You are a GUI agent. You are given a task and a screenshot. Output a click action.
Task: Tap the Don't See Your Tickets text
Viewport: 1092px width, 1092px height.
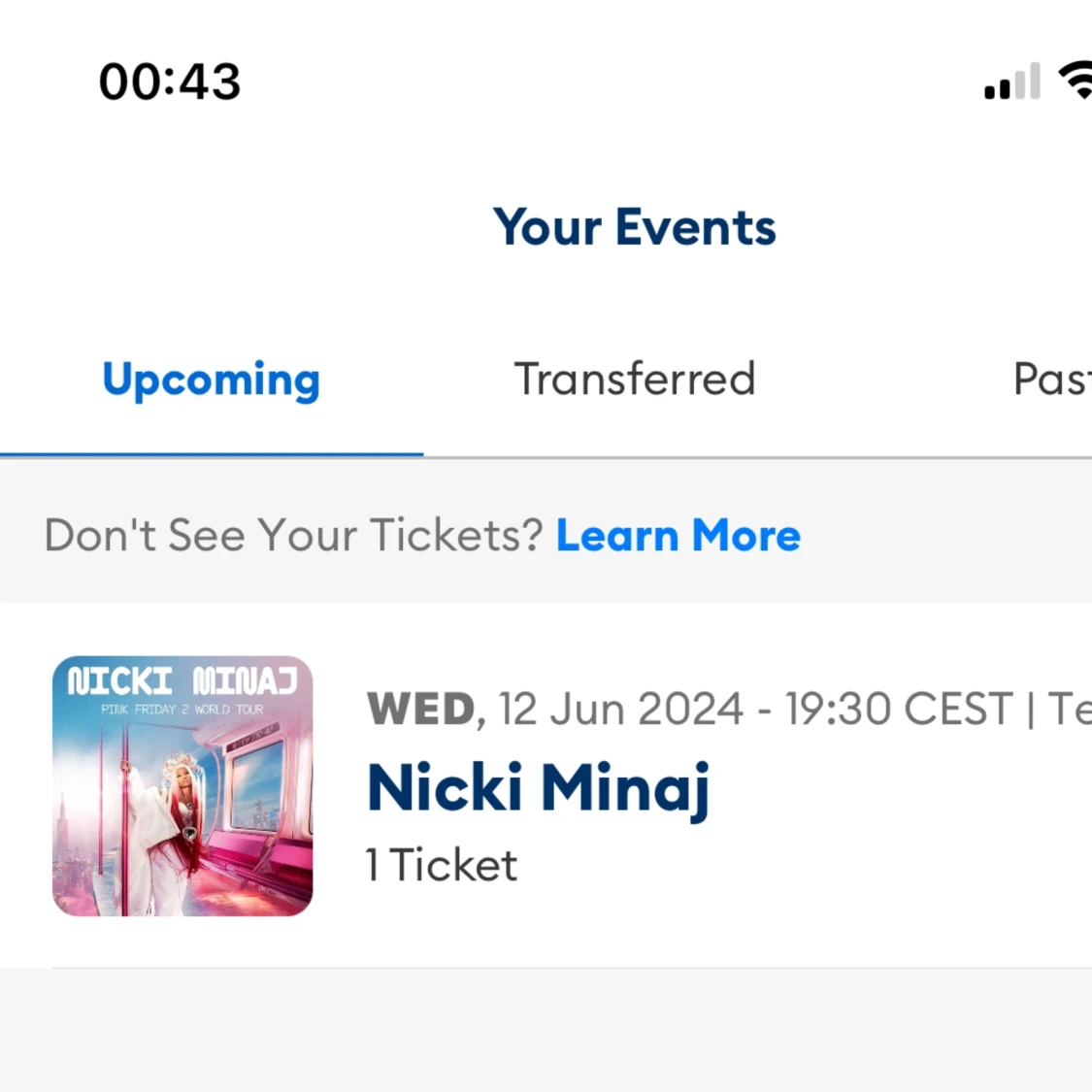(x=293, y=535)
